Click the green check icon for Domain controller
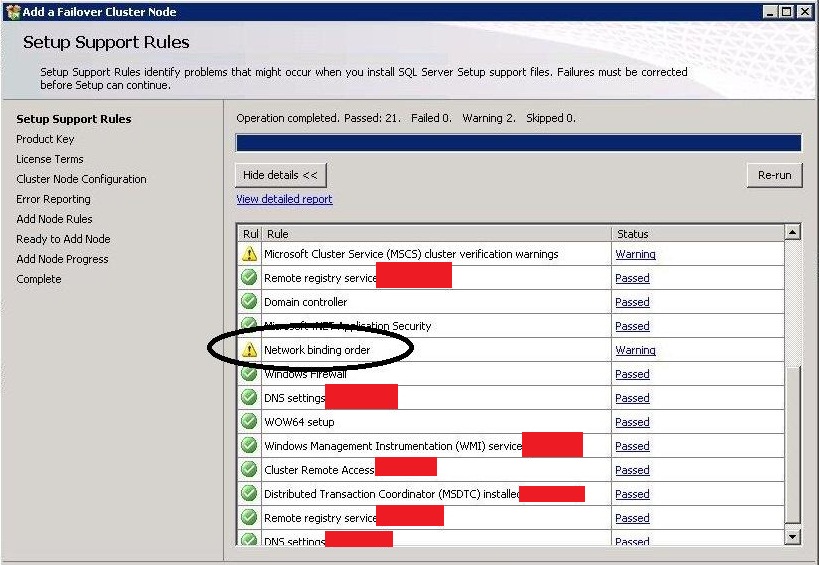The image size is (819, 565). (250, 301)
